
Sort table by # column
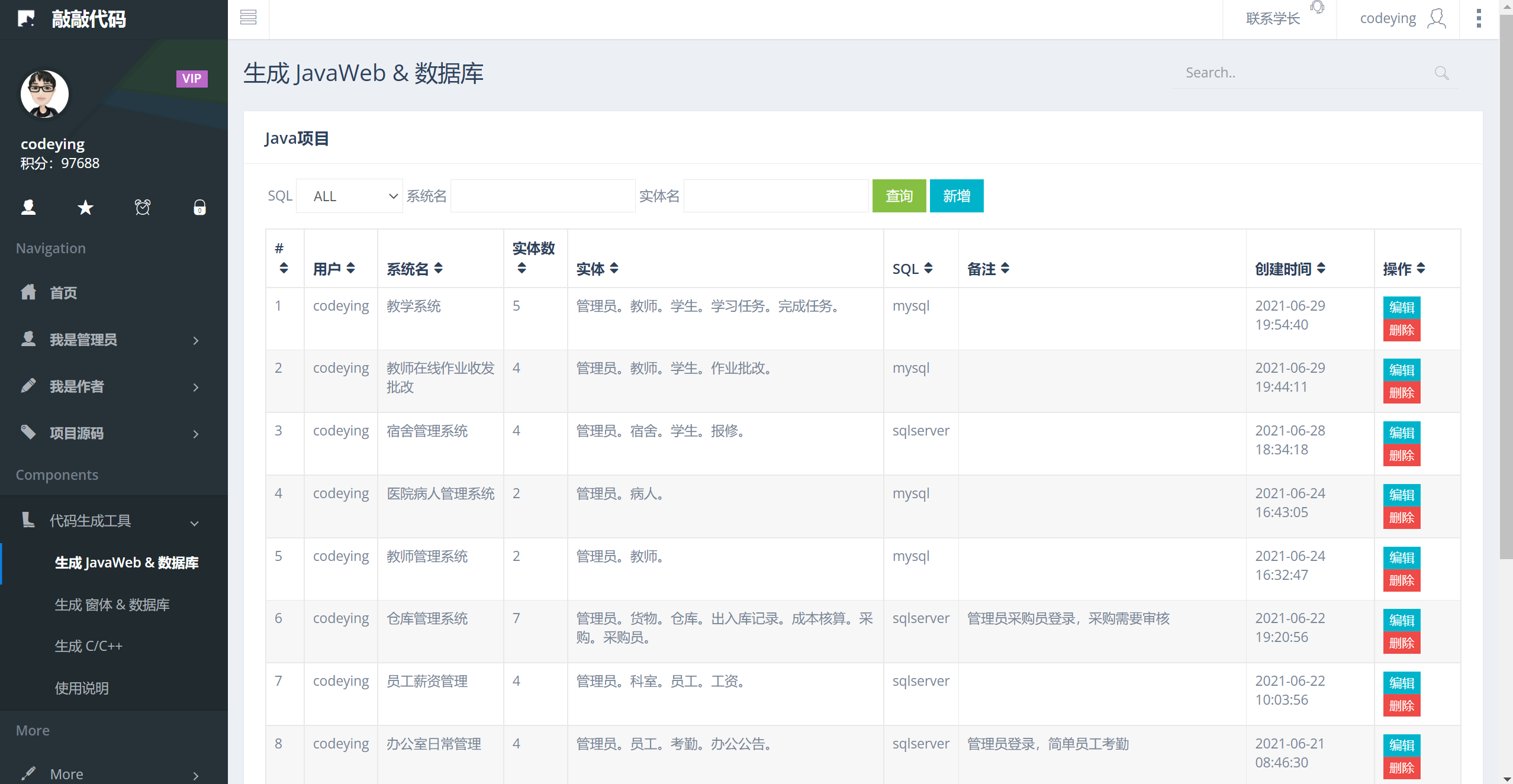[x=284, y=268]
